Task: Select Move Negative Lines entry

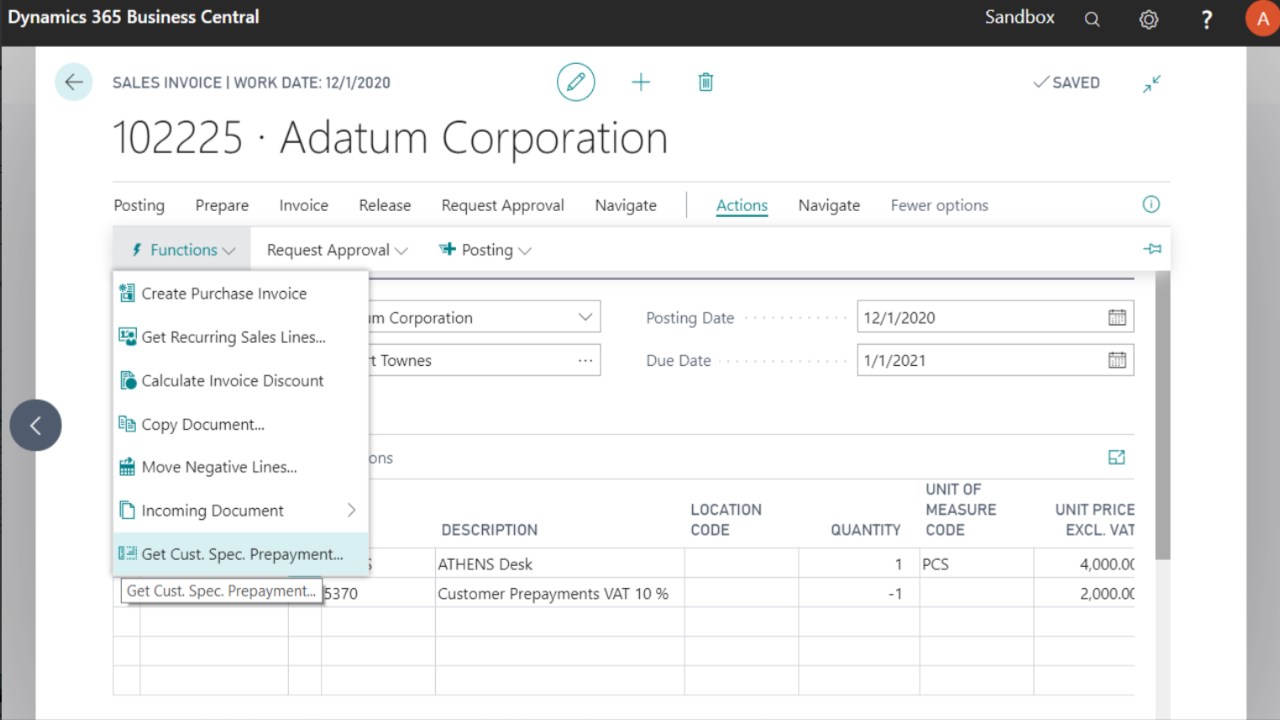Action: click(x=241, y=467)
